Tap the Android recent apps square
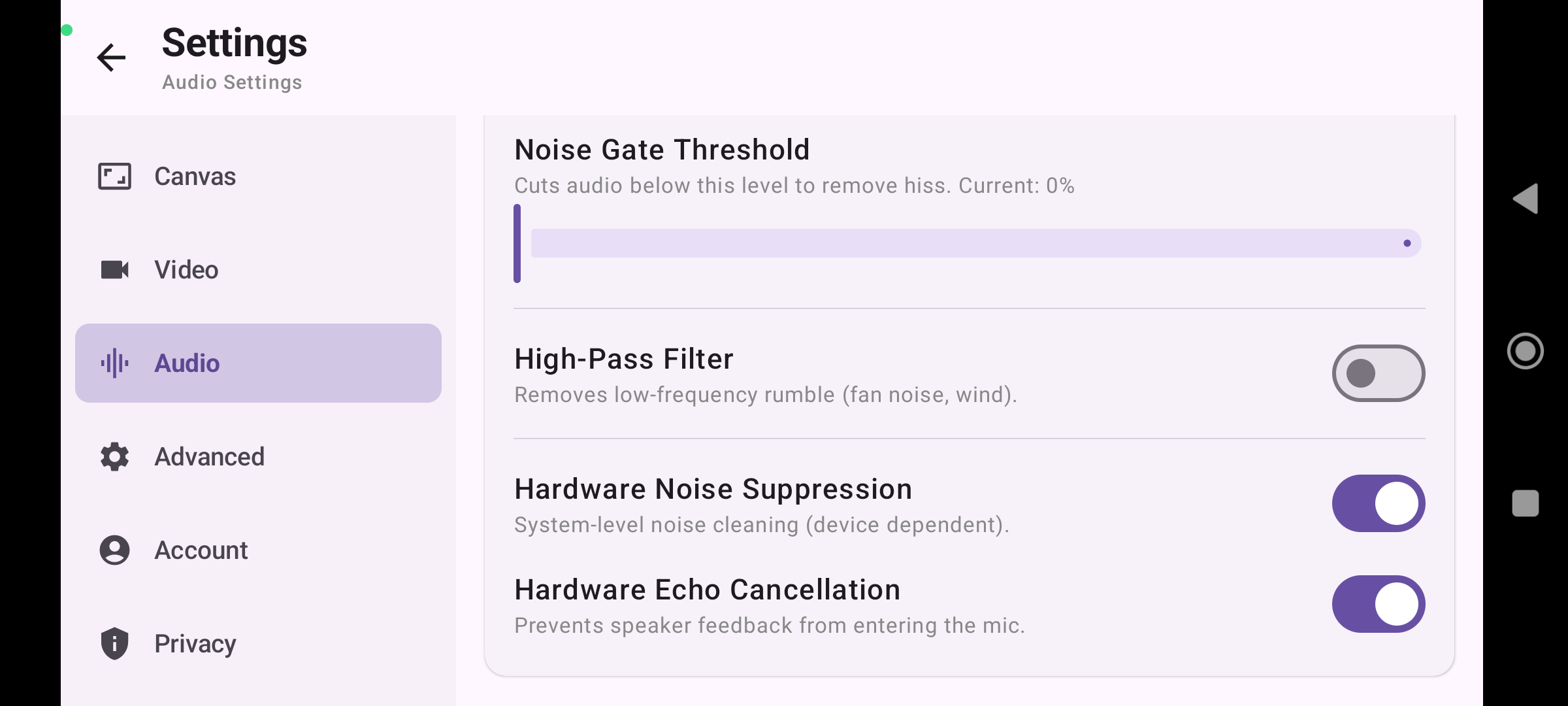Image resolution: width=1568 pixels, height=706 pixels. coord(1525,503)
